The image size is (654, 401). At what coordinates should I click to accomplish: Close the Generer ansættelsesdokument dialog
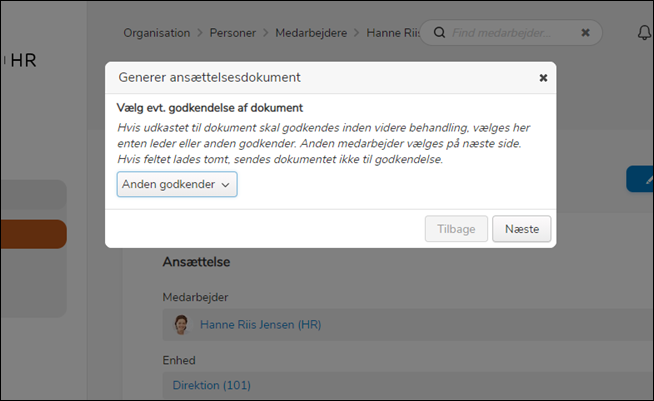click(x=543, y=77)
